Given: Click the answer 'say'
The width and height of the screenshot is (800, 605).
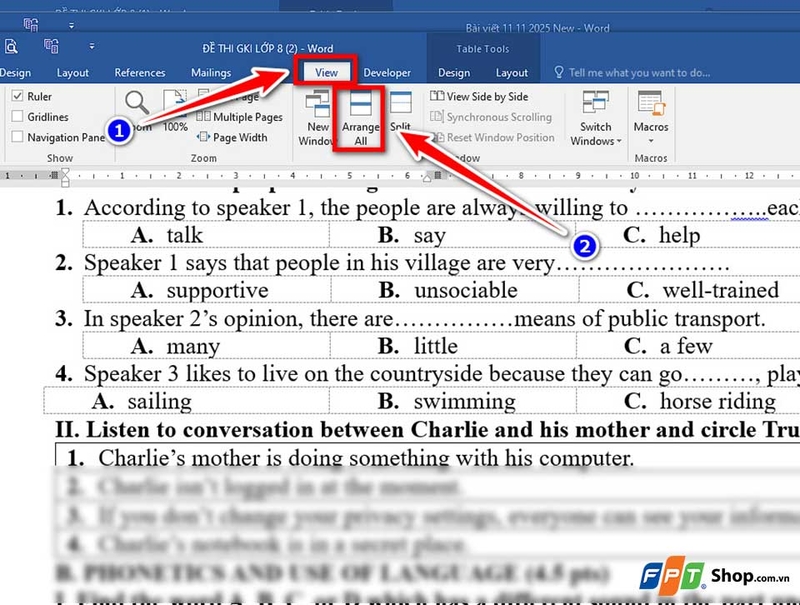Looking at the screenshot, I should [x=430, y=235].
